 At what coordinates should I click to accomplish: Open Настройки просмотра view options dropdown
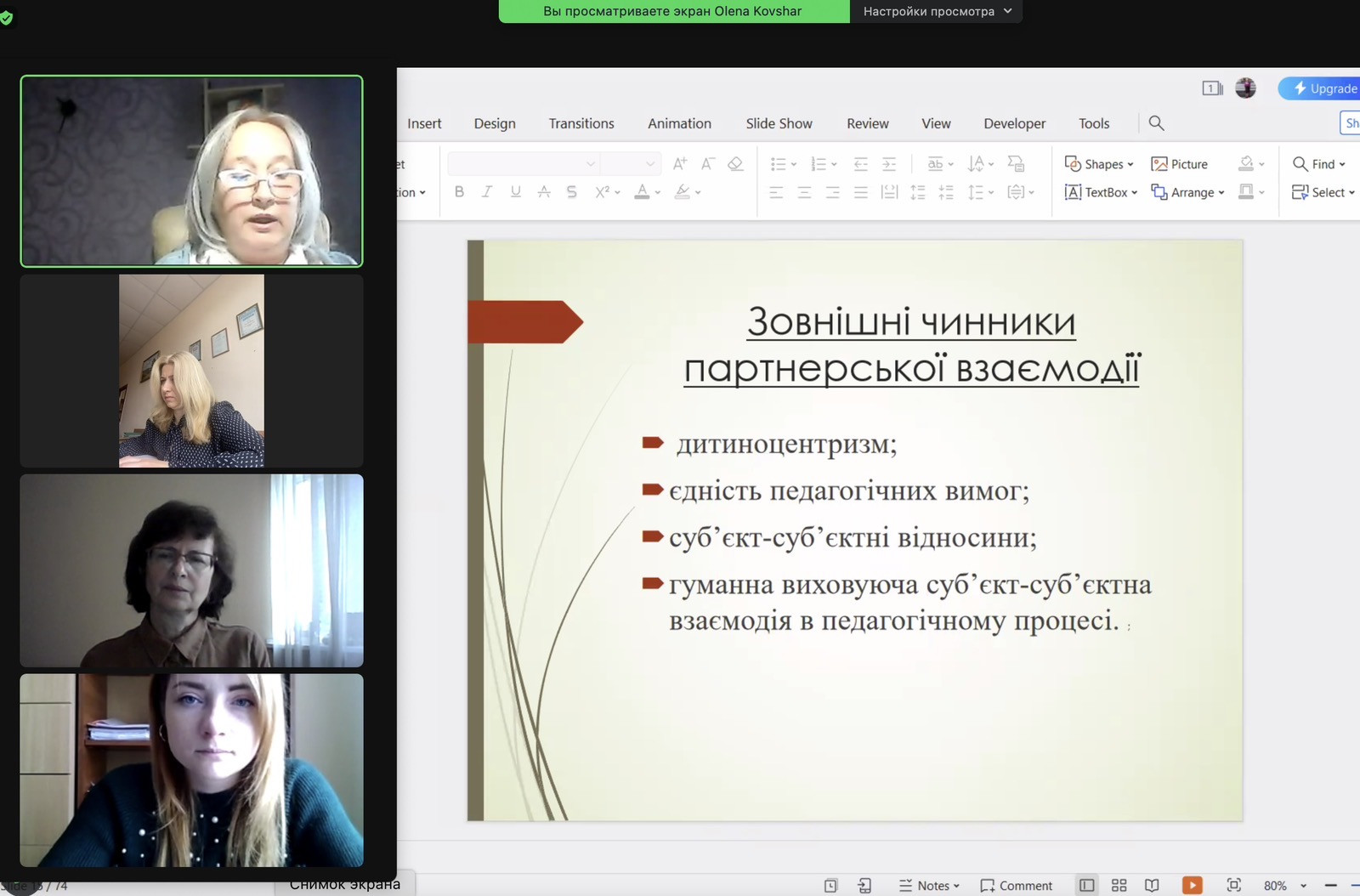point(937,11)
